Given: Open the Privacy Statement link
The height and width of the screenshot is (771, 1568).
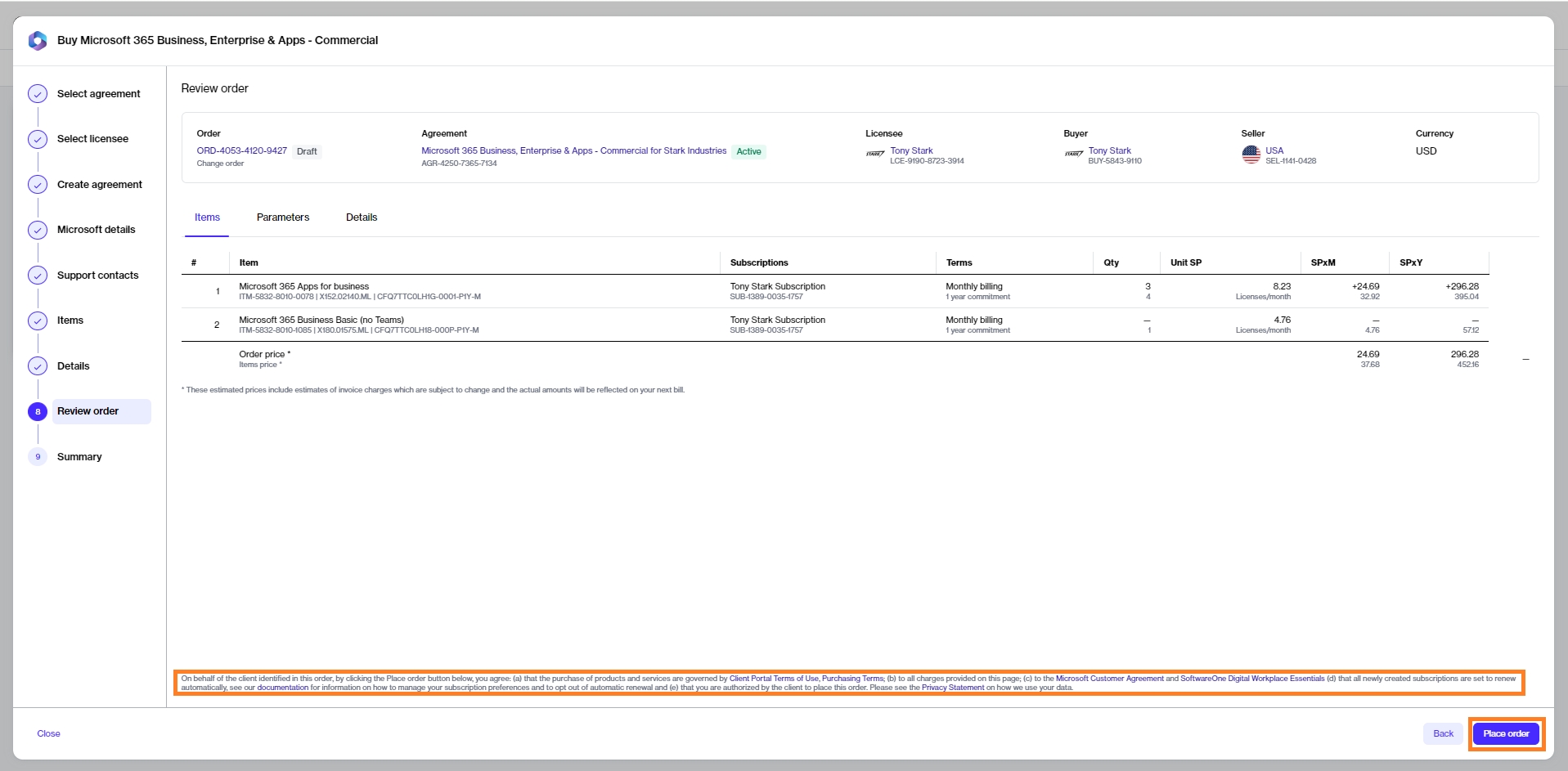Looking at the screenshot, I should tap(953, 688).
